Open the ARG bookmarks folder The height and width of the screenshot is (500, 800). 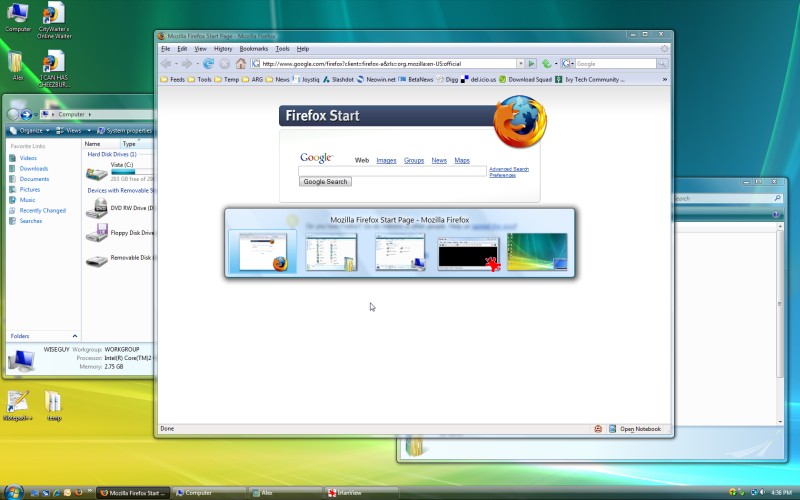click(253, 80)
